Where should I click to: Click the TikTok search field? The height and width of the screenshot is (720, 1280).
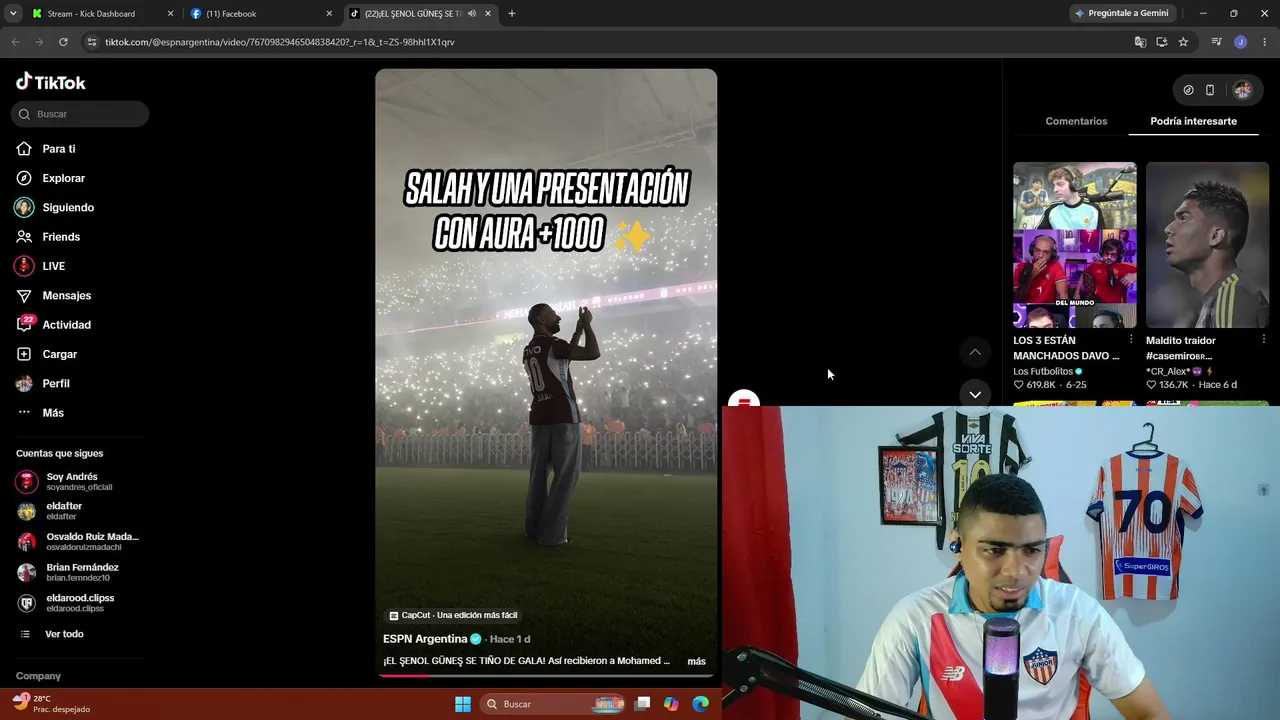tap(80, 114)
